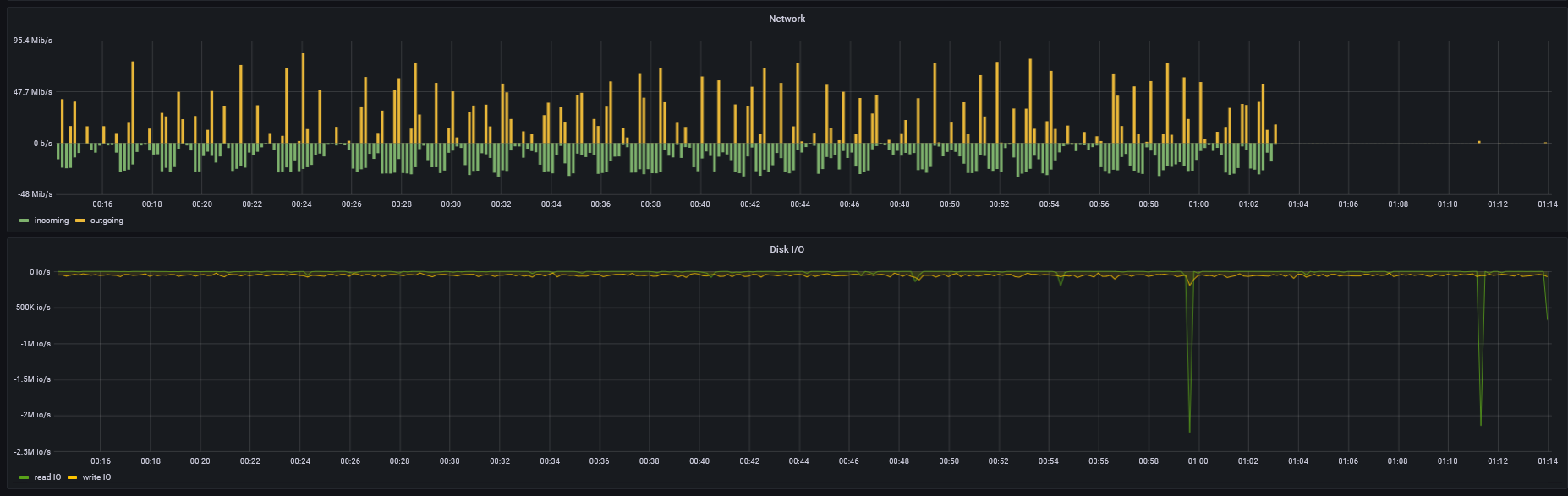1568x496 pixels.
Task: Click the 01:14 time label in Disk I/O panel
Action: pyautogui.click(x=1548, y=461)
